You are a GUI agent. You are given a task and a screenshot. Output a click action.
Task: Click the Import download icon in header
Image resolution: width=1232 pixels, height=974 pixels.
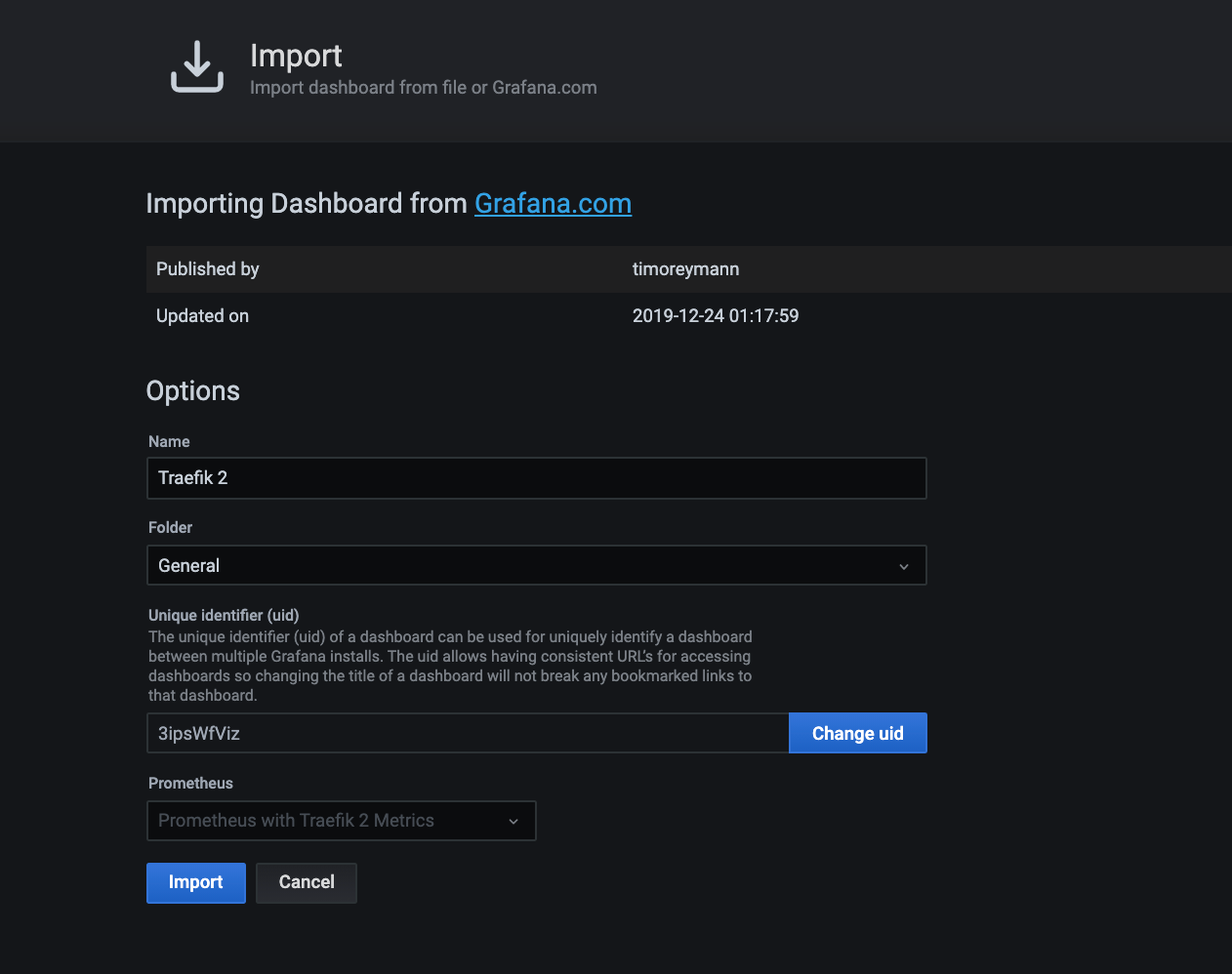(x=197, y=66)
